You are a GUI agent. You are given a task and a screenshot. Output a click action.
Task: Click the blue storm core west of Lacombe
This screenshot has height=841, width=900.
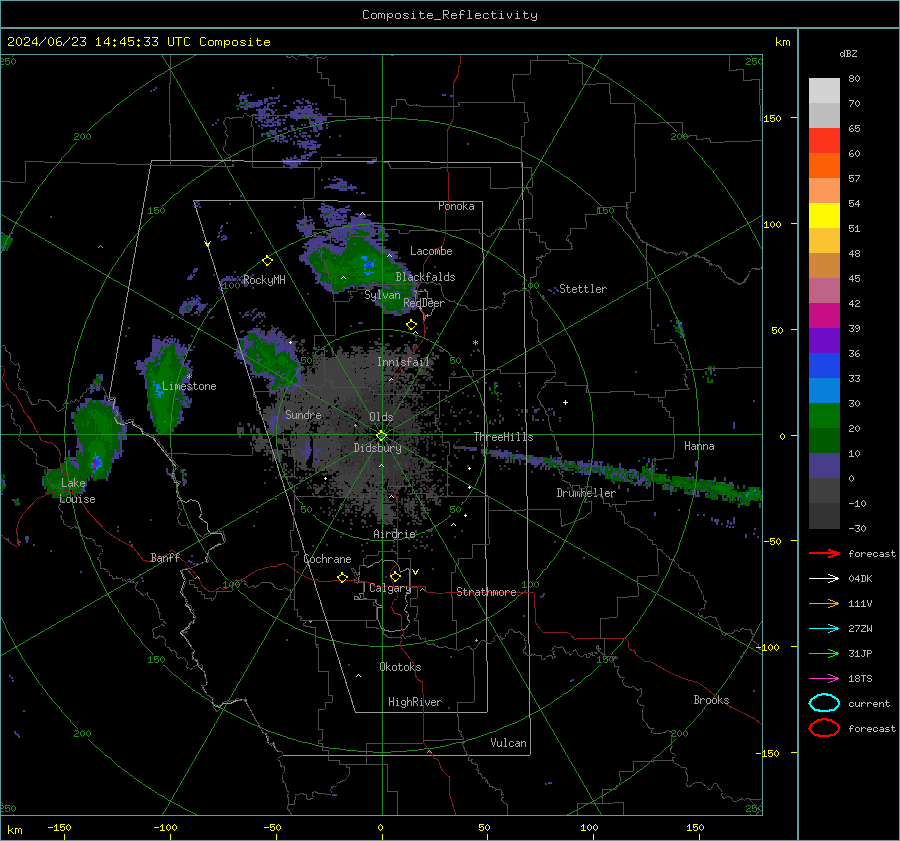point(368,264)
